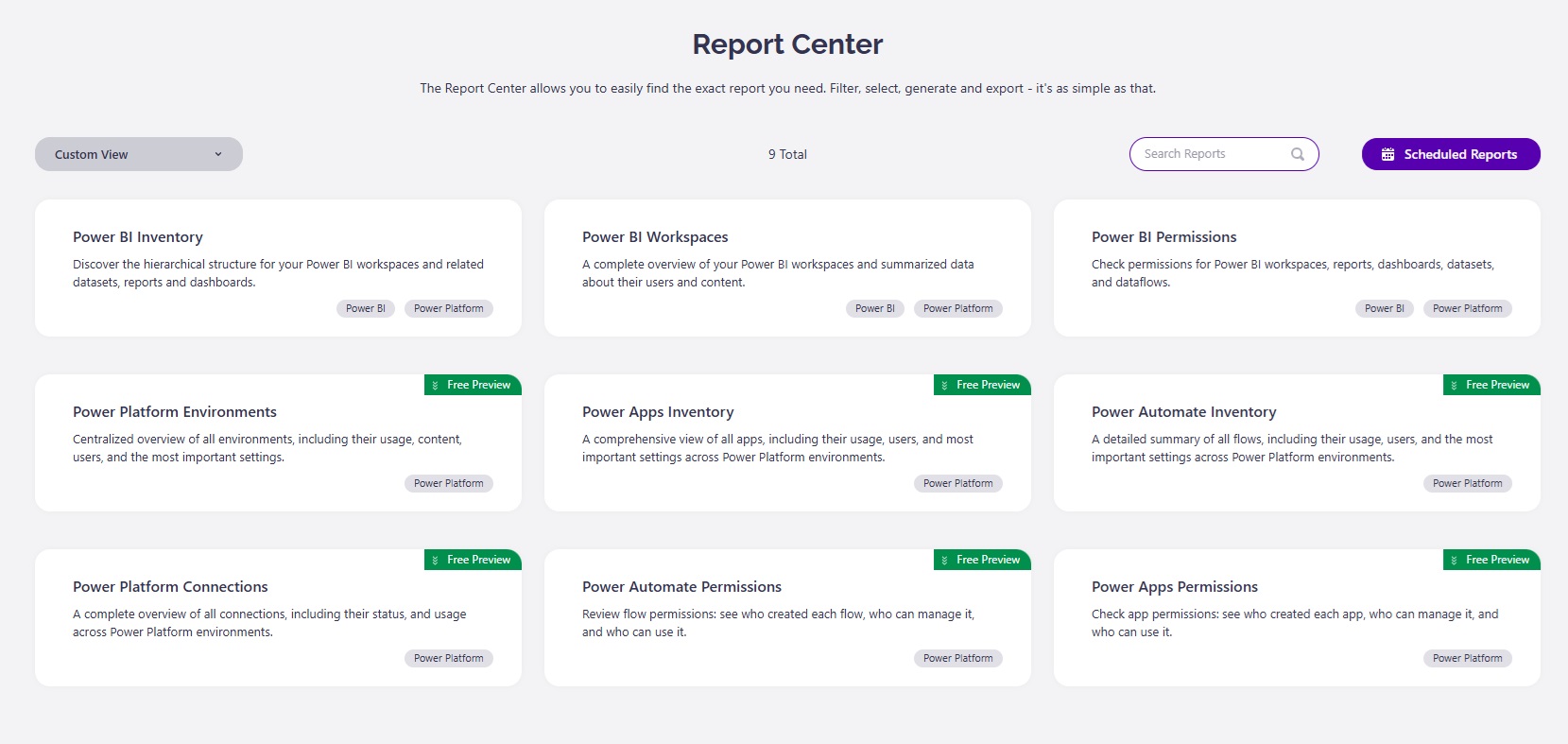The height and width of the screenshot is (744, 1568).
Task: Expand the Custom View dropdown
Action: (x=139, y=154)
